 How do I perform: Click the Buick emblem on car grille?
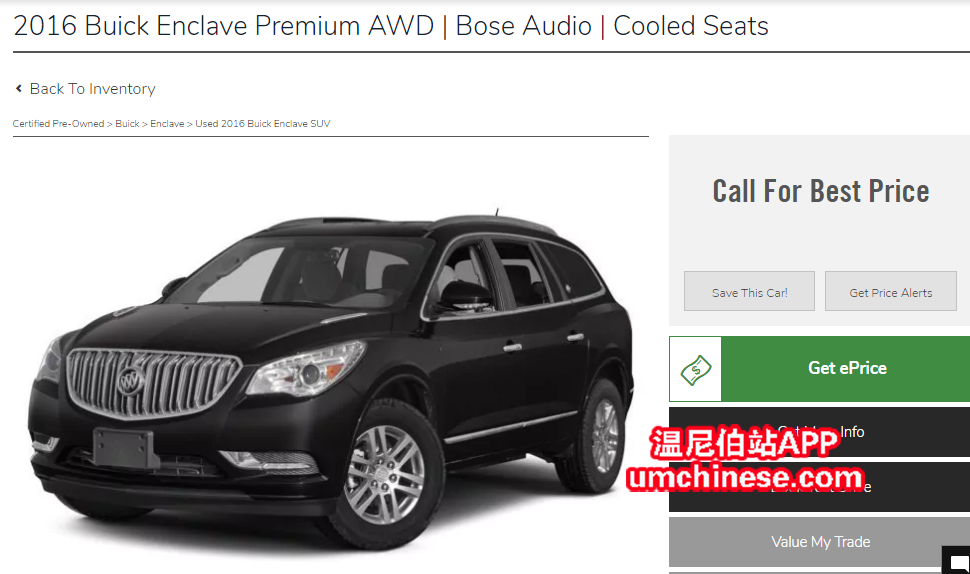click(x=131, y=380)
